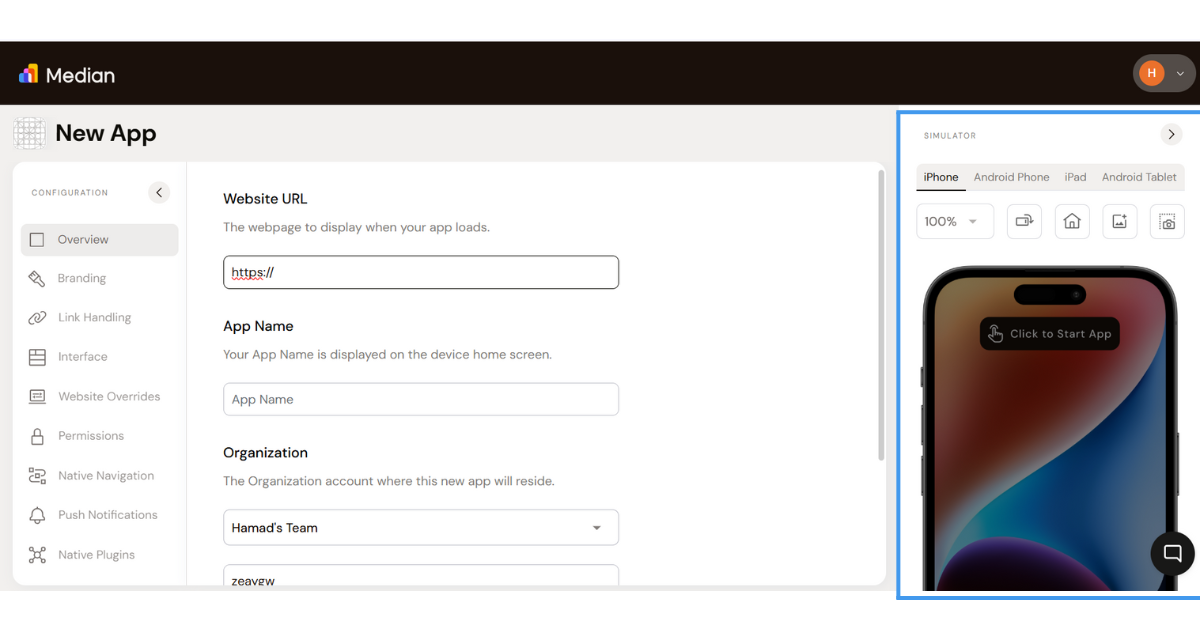The height and width of the screenshot is (630, 1200).
Task: Click to Start App in simulator
Action: coord(1049,333)
